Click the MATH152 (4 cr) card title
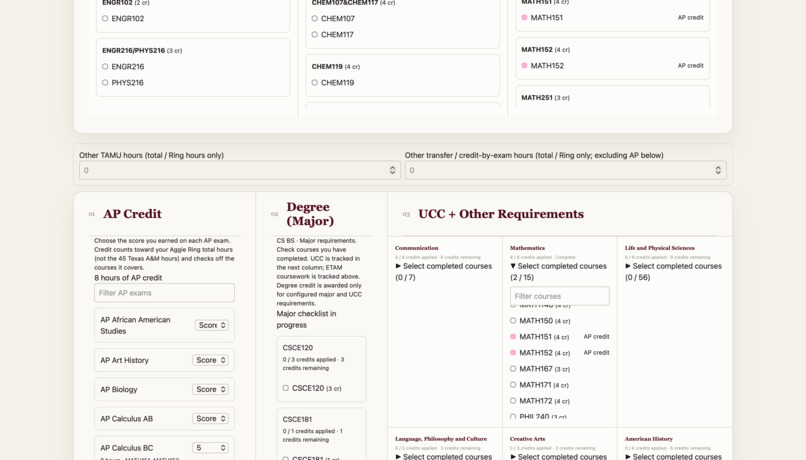 [x=545, y=50]
